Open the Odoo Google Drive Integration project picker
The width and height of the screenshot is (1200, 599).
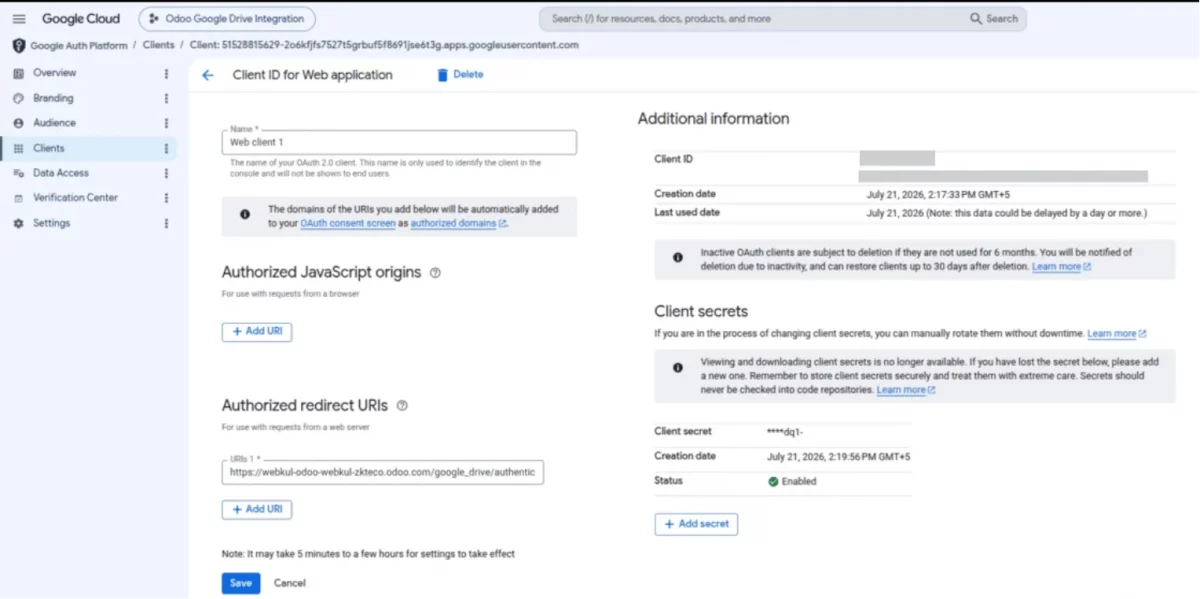227,19
